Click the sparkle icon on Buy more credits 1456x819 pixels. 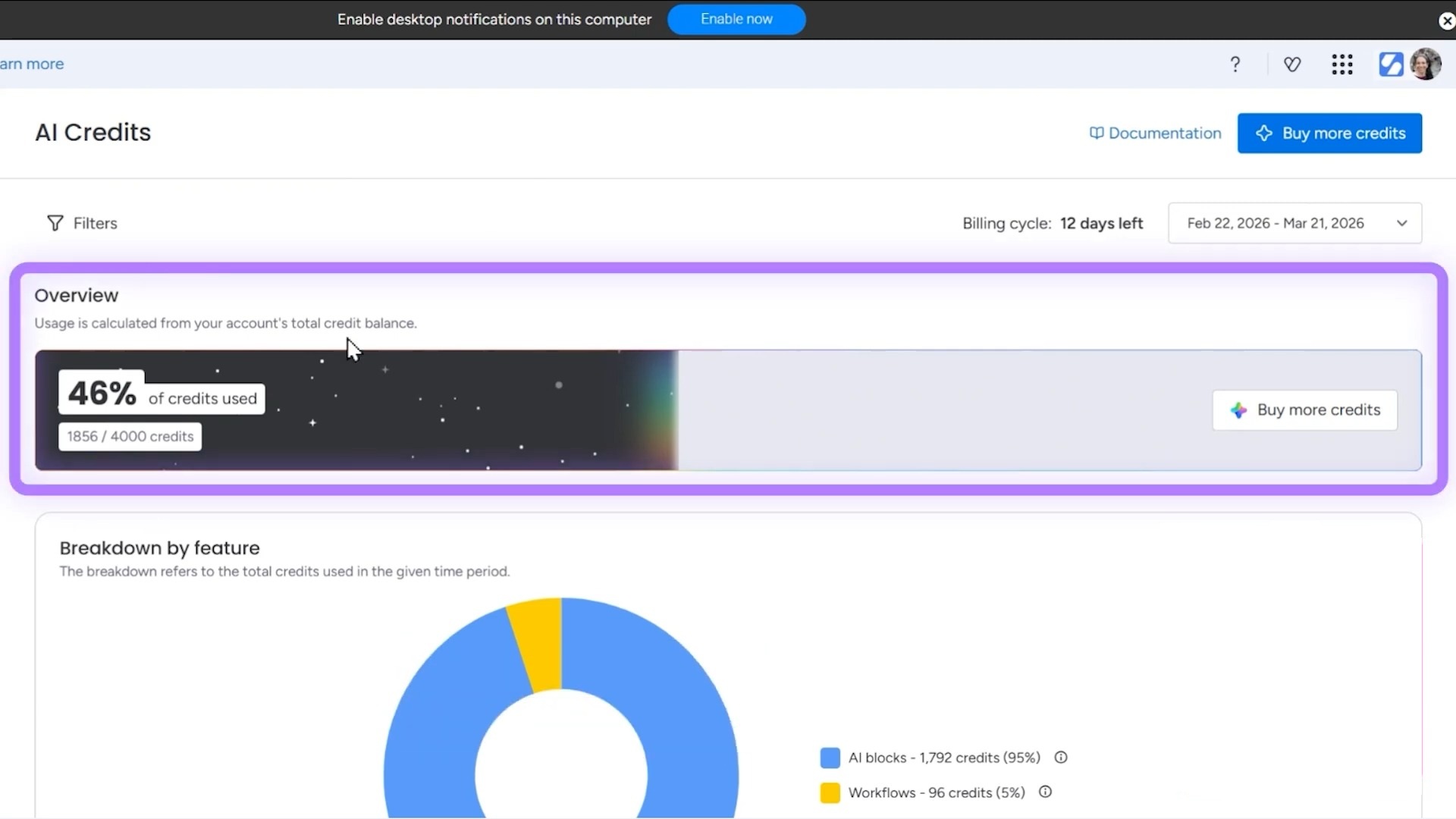pos(1264,133)
